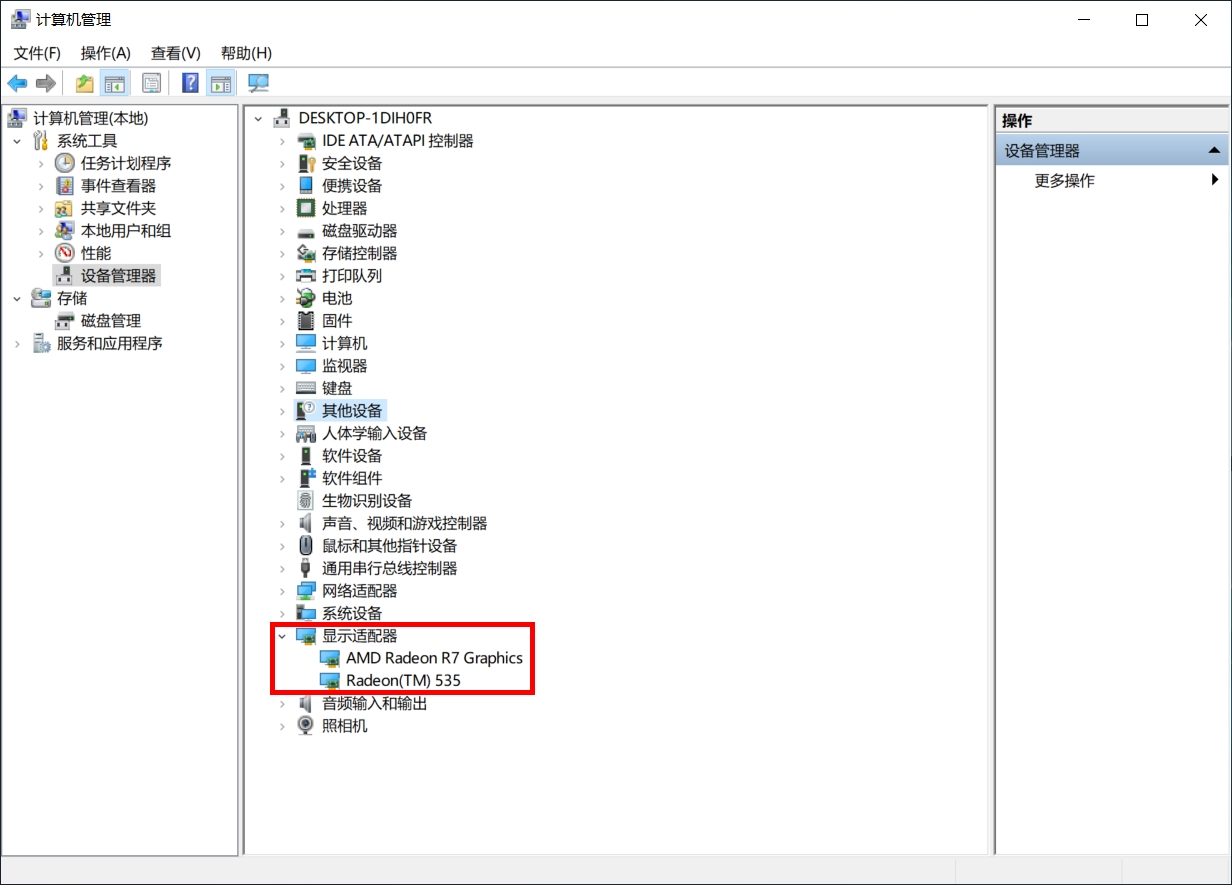Viewport: 1232px width, 885px height.
Task: Click the scan for hardware changes icon
Action: point(257,83)
